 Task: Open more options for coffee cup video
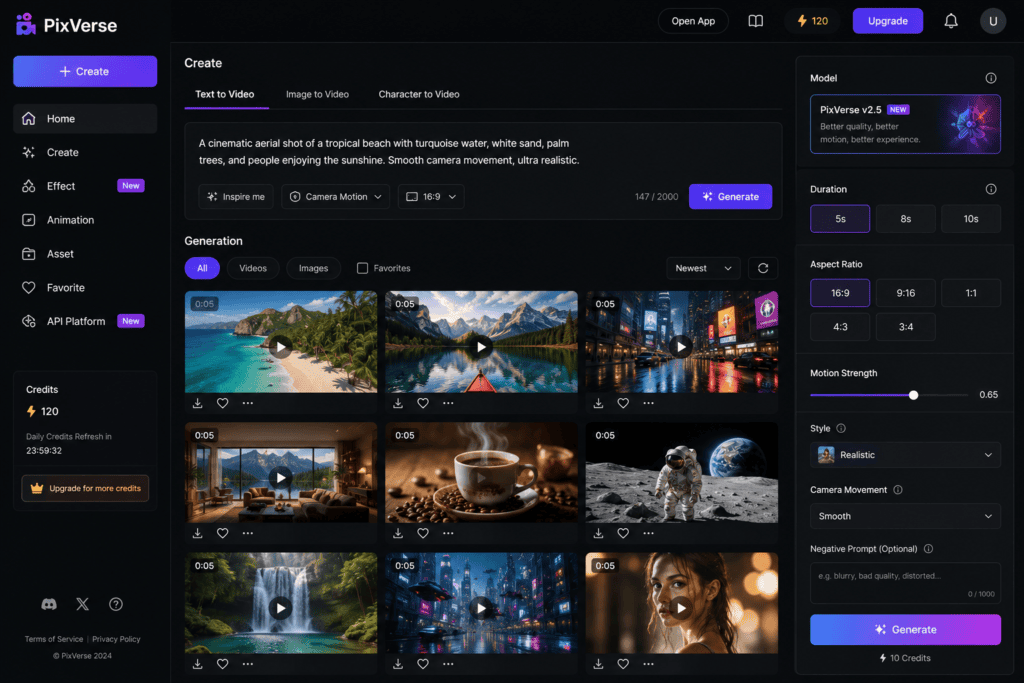(448, 533)
